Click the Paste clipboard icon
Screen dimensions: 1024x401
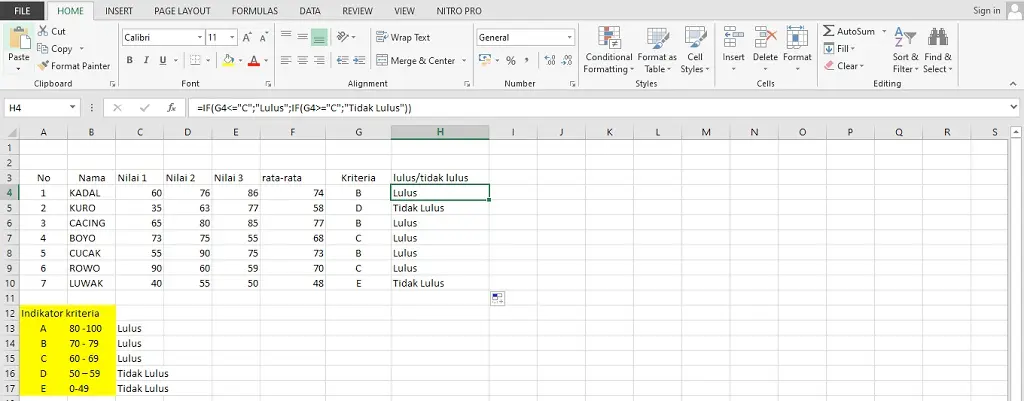pyautogui.click(x=18, y=38)
